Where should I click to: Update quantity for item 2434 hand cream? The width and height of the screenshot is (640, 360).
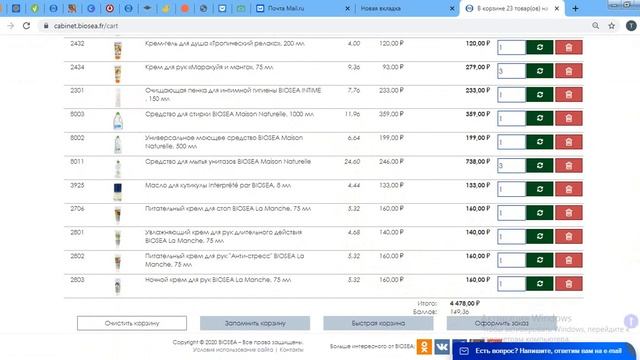point(540,71)
